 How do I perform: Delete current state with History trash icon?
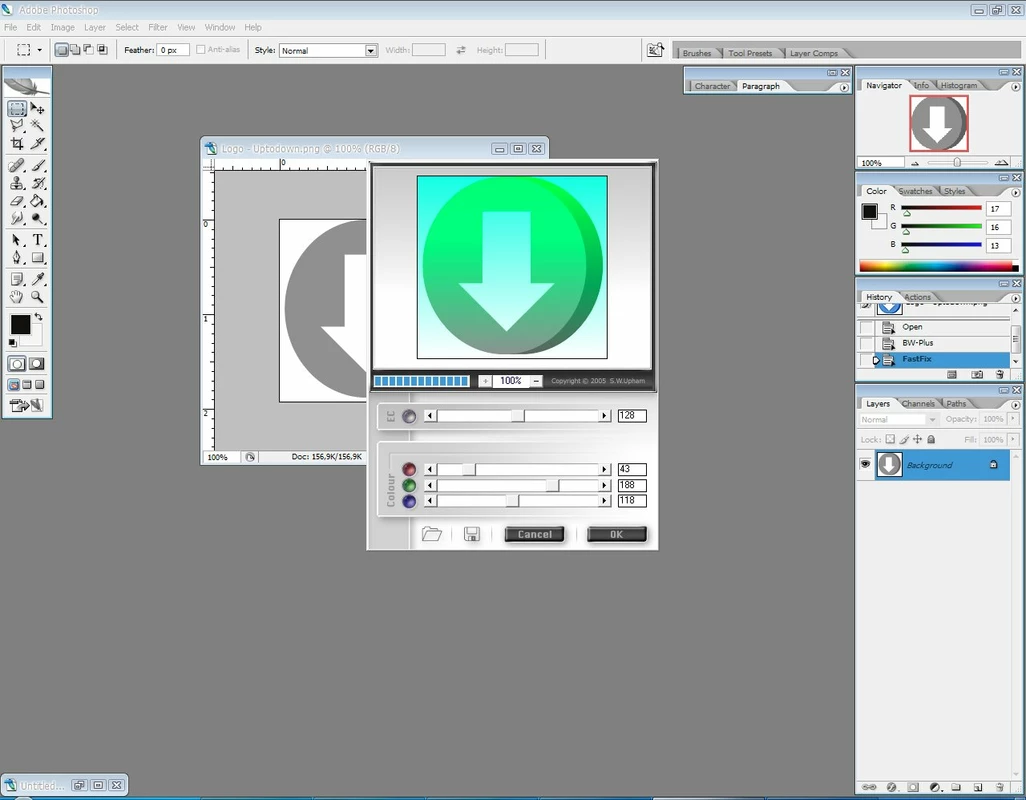click(1000, 374)
